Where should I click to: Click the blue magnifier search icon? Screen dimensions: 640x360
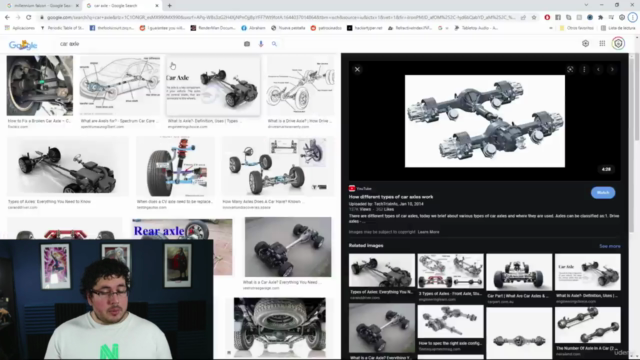pos(274,44)
